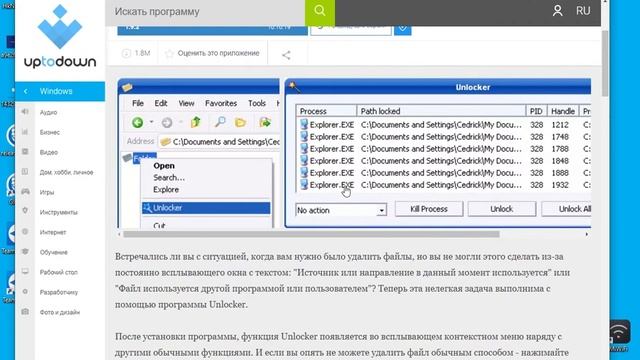Click the Аудио speaker icon
This screenshot has height=360, width=640.
point(25,111)
